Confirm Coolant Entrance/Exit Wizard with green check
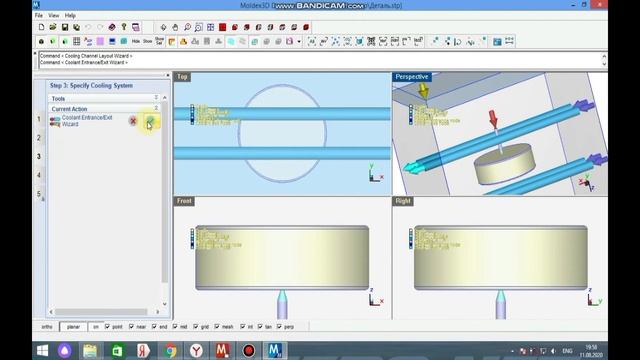This screenshot has width=640, height=360. 150,121
